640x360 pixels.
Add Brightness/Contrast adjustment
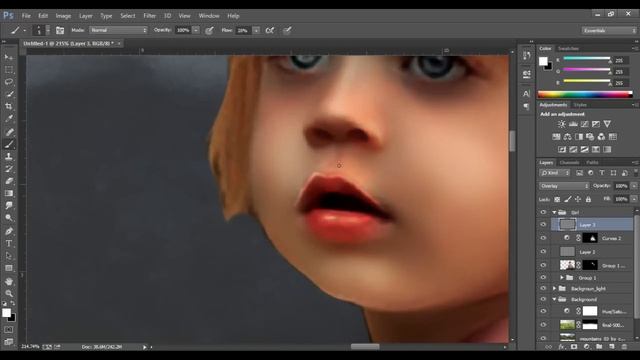(562, 124)
